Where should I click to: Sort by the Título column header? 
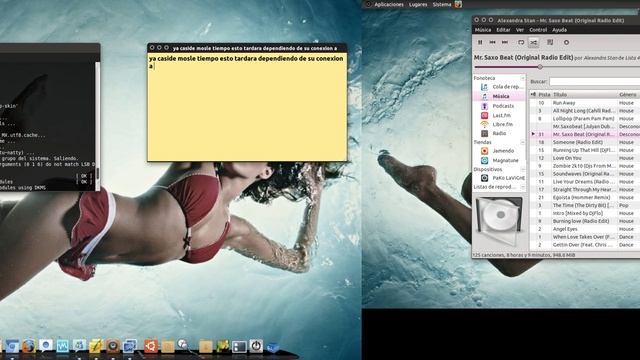coord(584,95)
